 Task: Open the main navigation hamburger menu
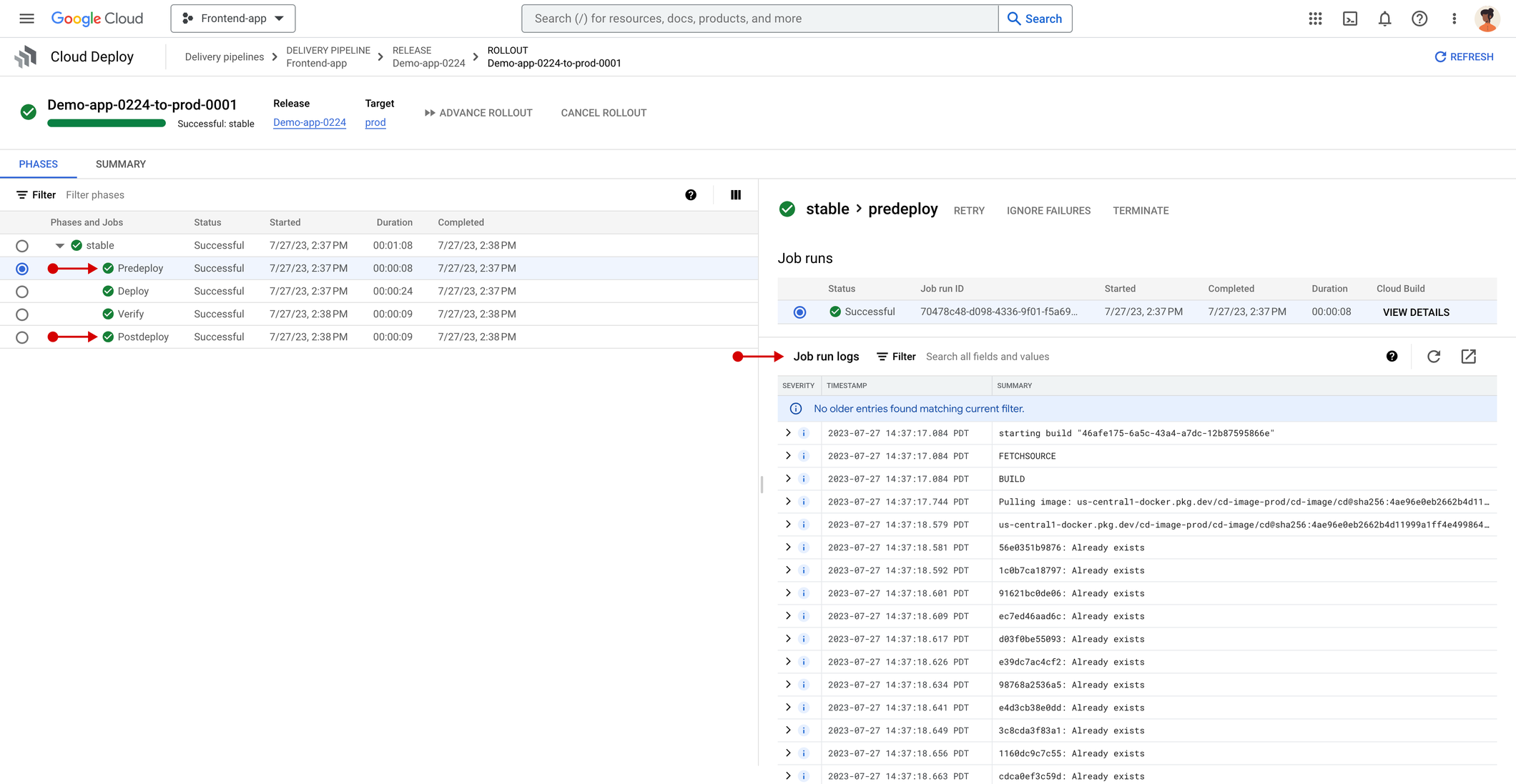click(26, 19)
